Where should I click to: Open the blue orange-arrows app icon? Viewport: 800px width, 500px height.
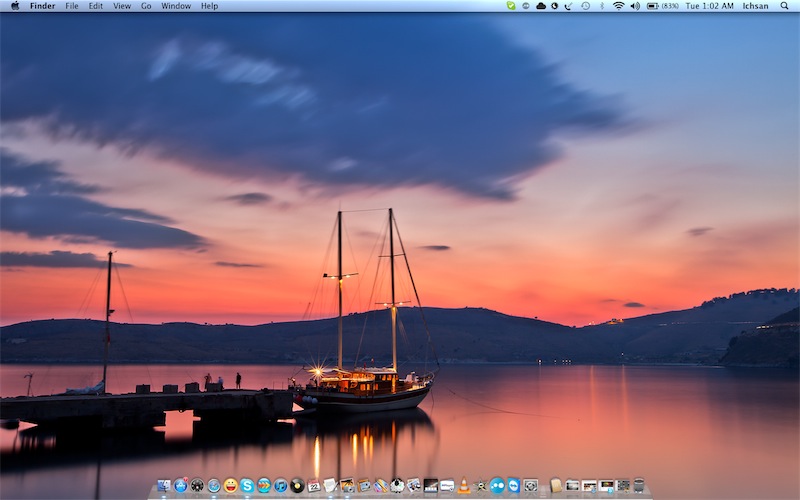click(x=264, y=485)
